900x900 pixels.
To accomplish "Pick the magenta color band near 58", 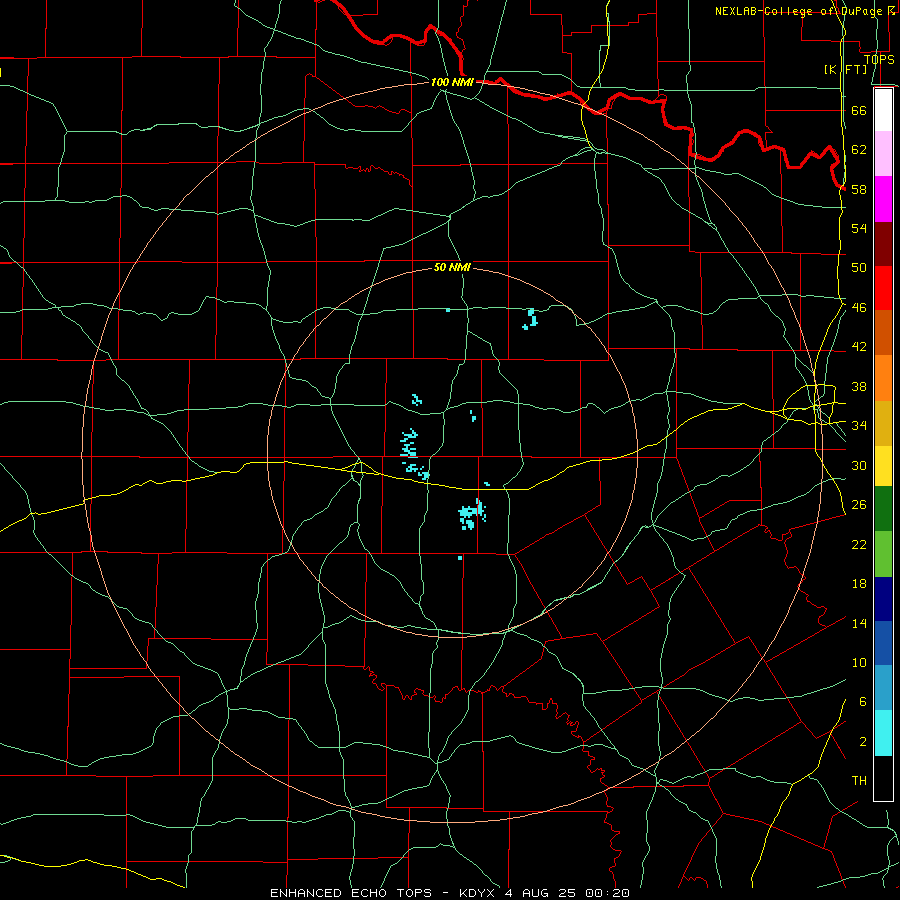I will (883, 199).
